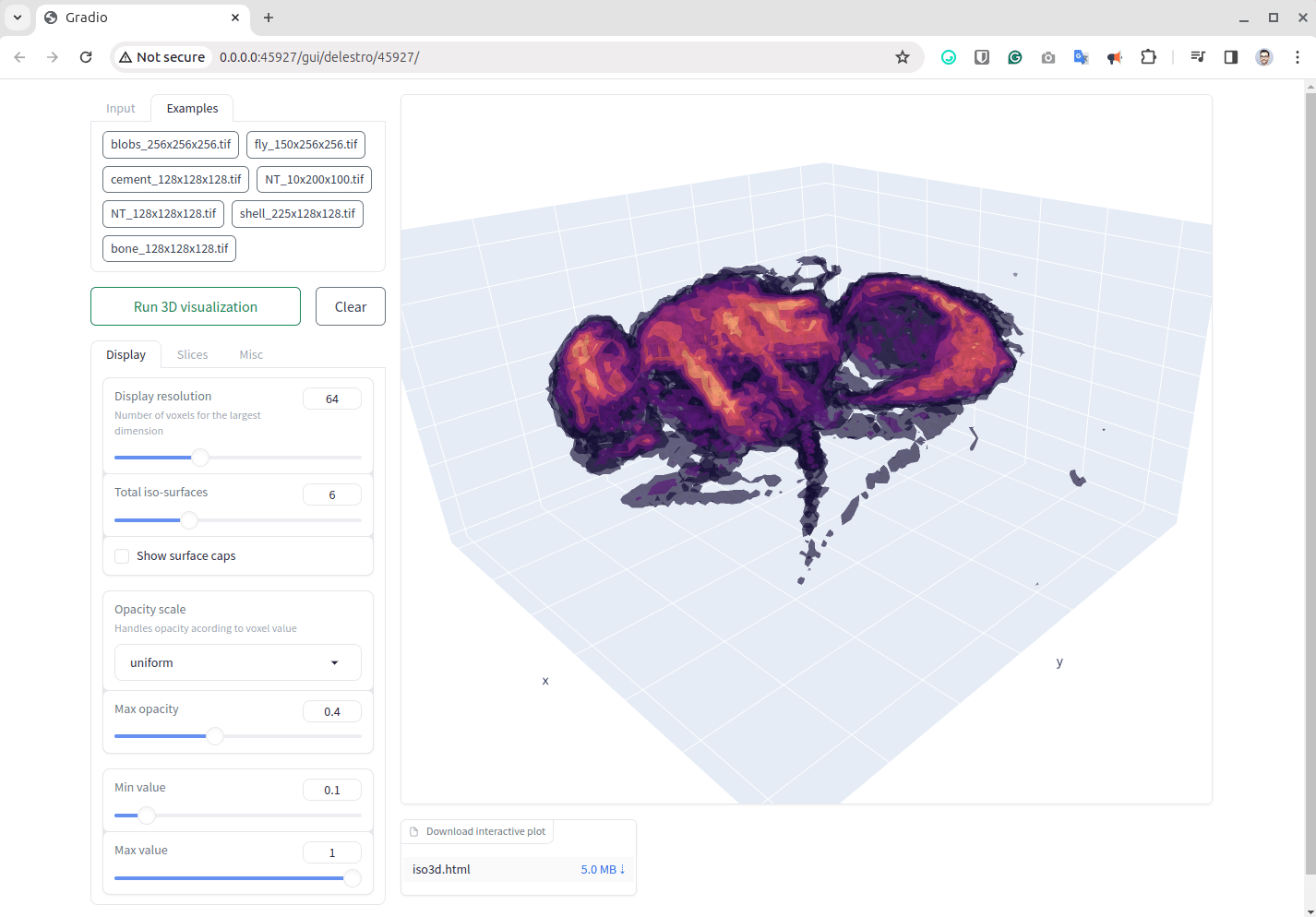This screenshot has width=1316, height=917.
Task: Click the Max opacity slider handle
Action: pyautogui.click(x=215, y=736)
